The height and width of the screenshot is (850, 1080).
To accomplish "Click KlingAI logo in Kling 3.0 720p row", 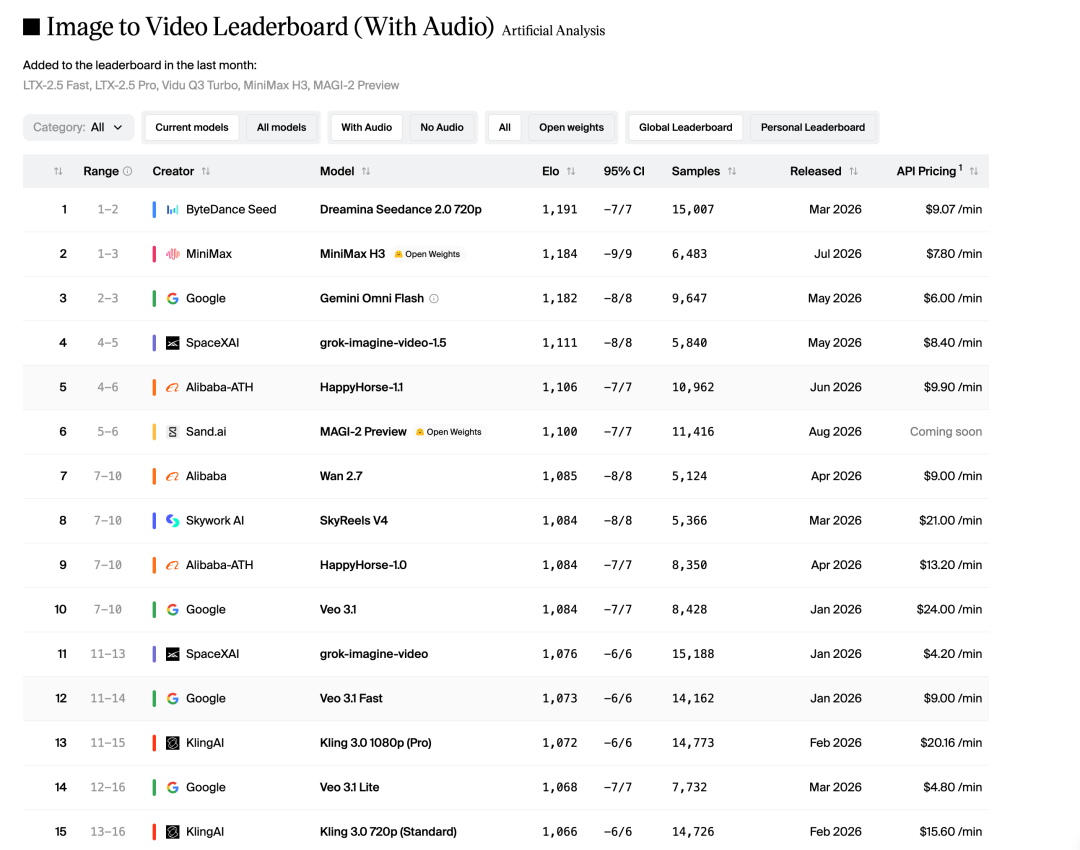I will (173, 831).
